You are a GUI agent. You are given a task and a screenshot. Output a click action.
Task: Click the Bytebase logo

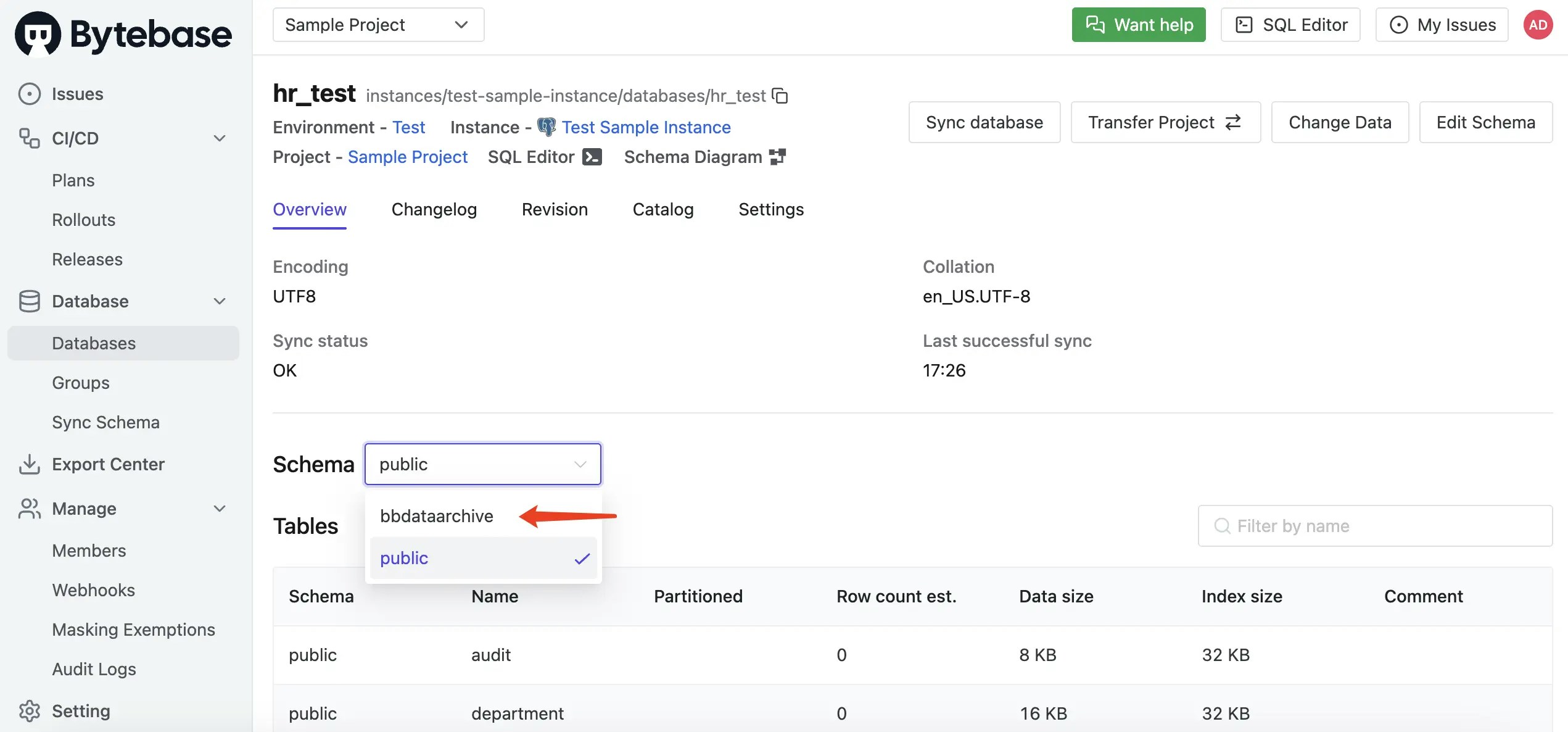click(x=121, y=33)
